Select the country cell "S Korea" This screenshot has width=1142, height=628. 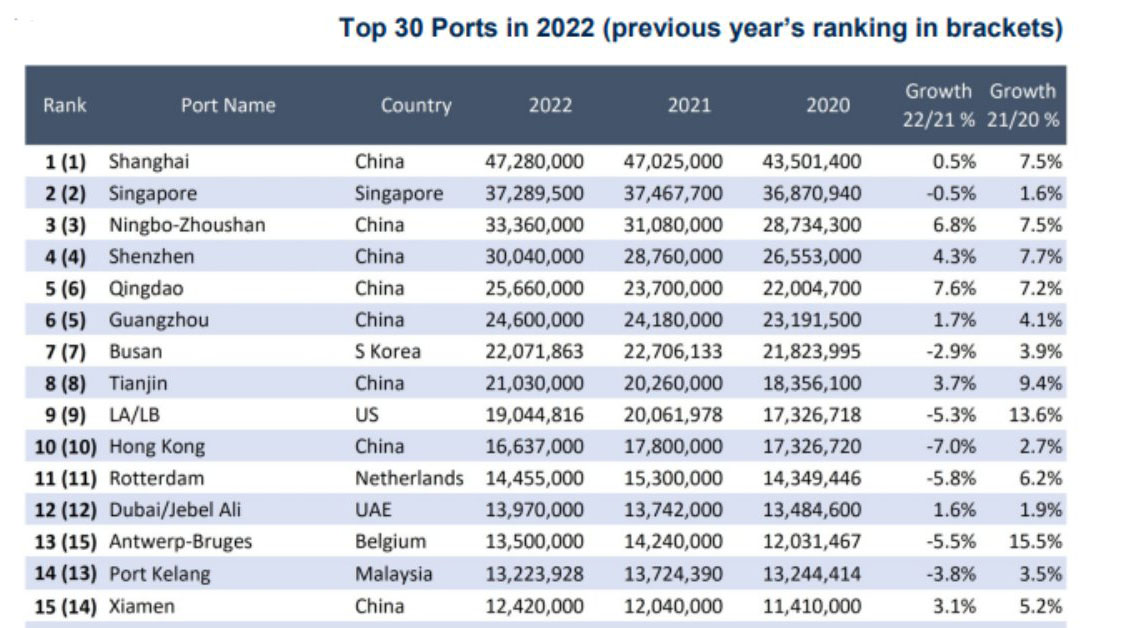pos(387,352)
